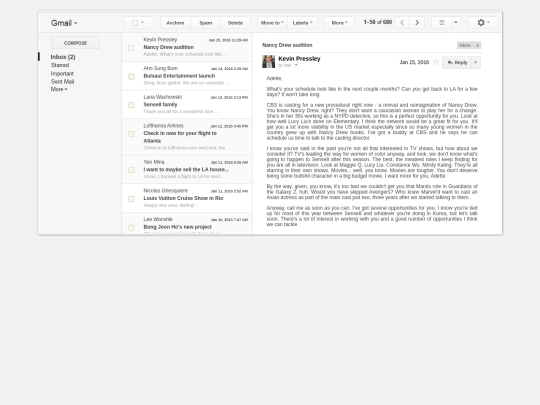This screenshot has height=405, width=540.
Task: Select the Sense8 family email checkbox
Action: (x=131, y=105)
